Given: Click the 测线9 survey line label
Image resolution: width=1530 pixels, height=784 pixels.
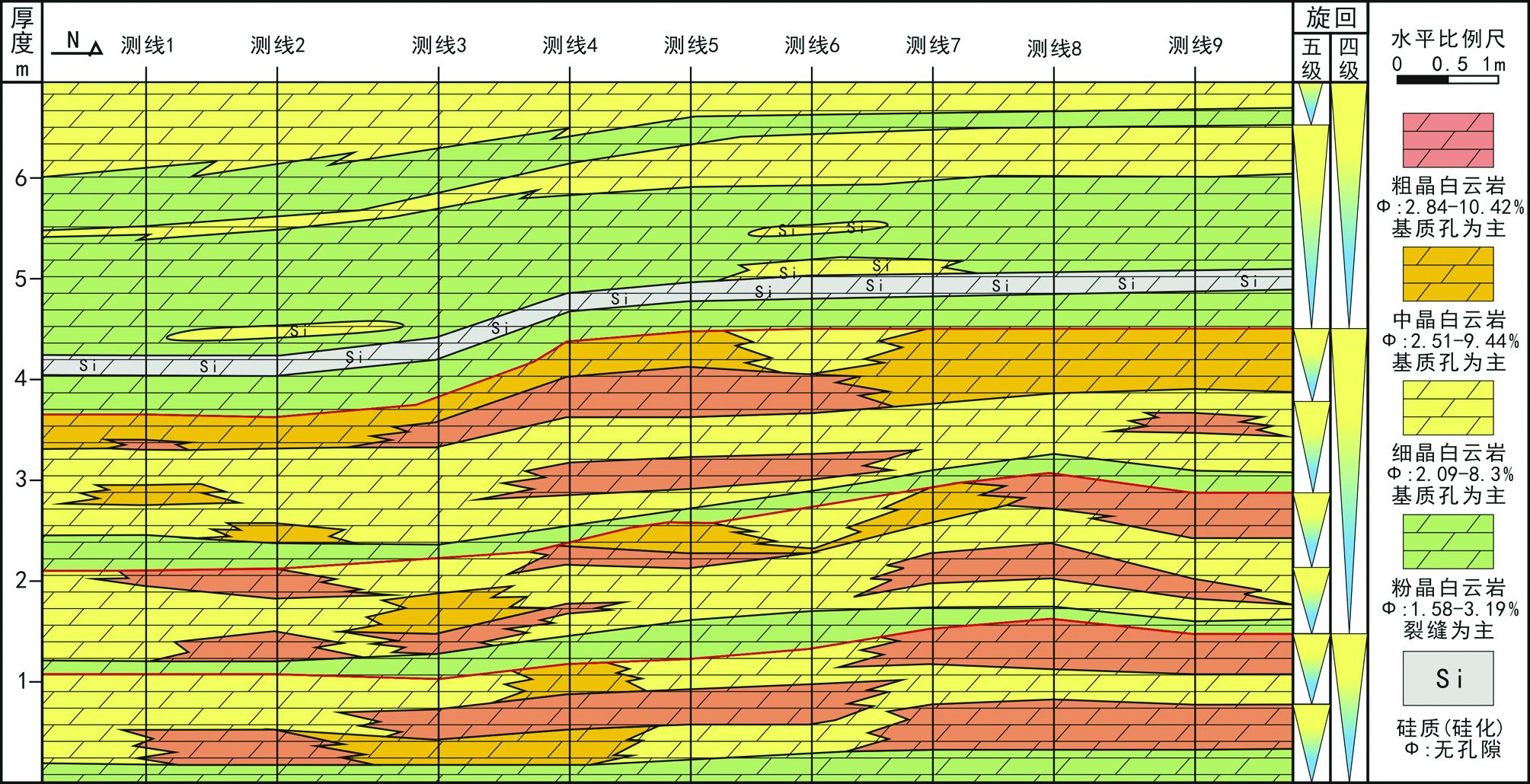Looking at the screenshot, I should (x=1195, y=46).
